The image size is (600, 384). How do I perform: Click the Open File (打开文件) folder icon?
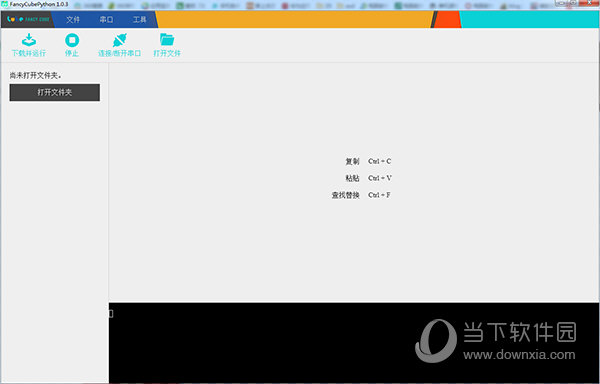pos(167,40)
